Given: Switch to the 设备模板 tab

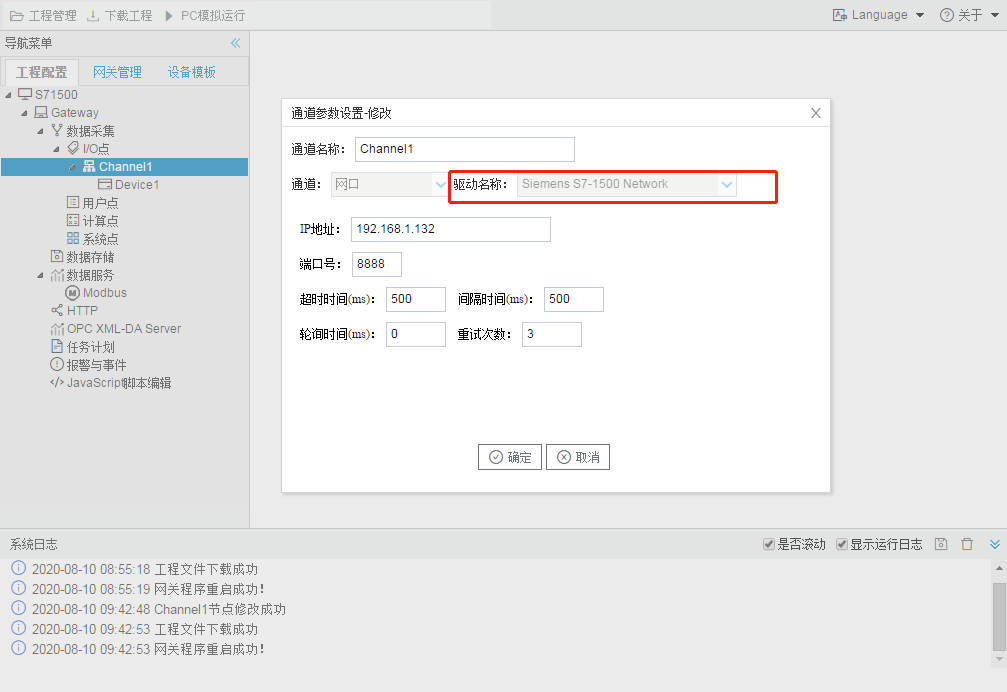Looking at the screenshot, I should point(191,72).
